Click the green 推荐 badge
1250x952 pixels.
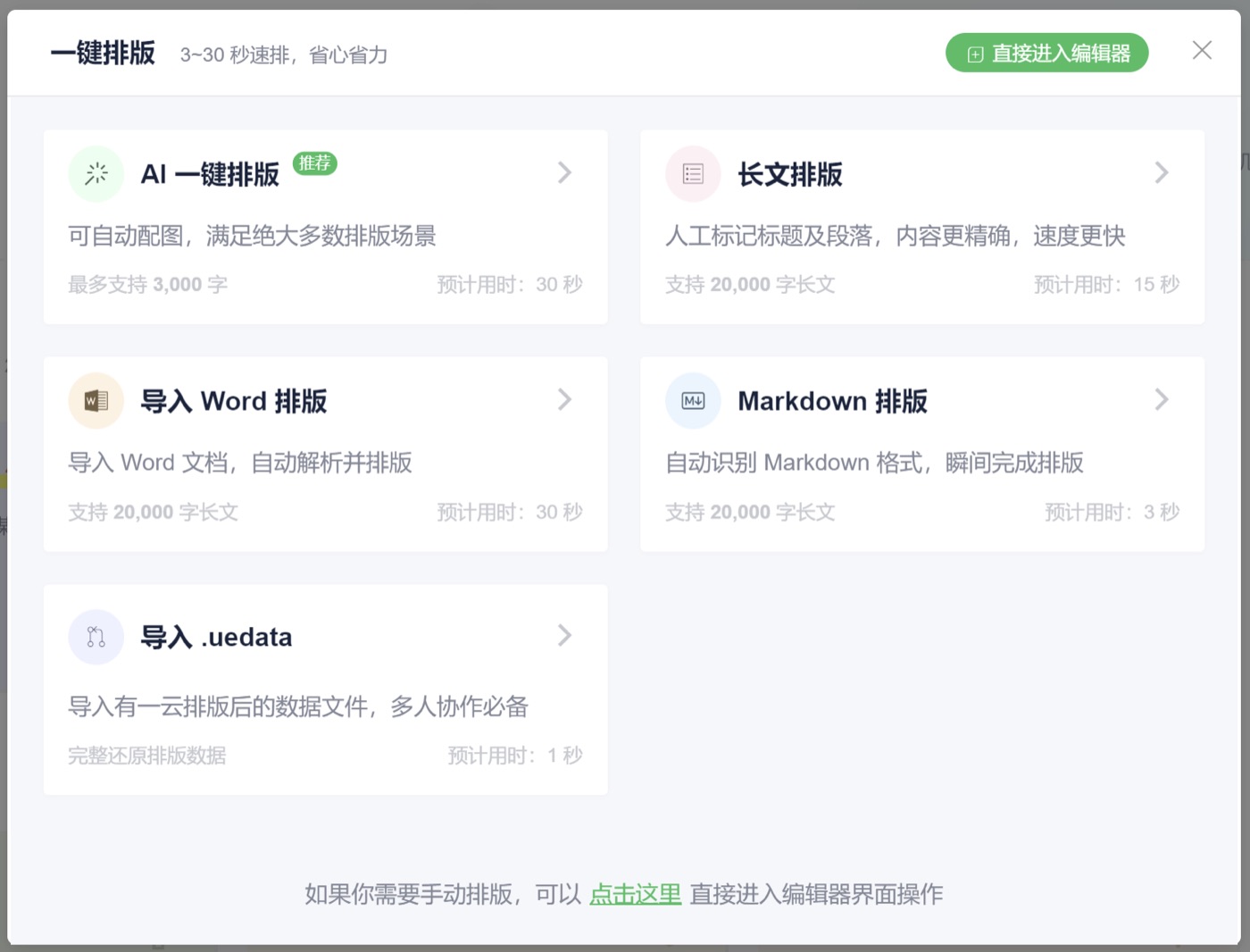tap(315, 163)
